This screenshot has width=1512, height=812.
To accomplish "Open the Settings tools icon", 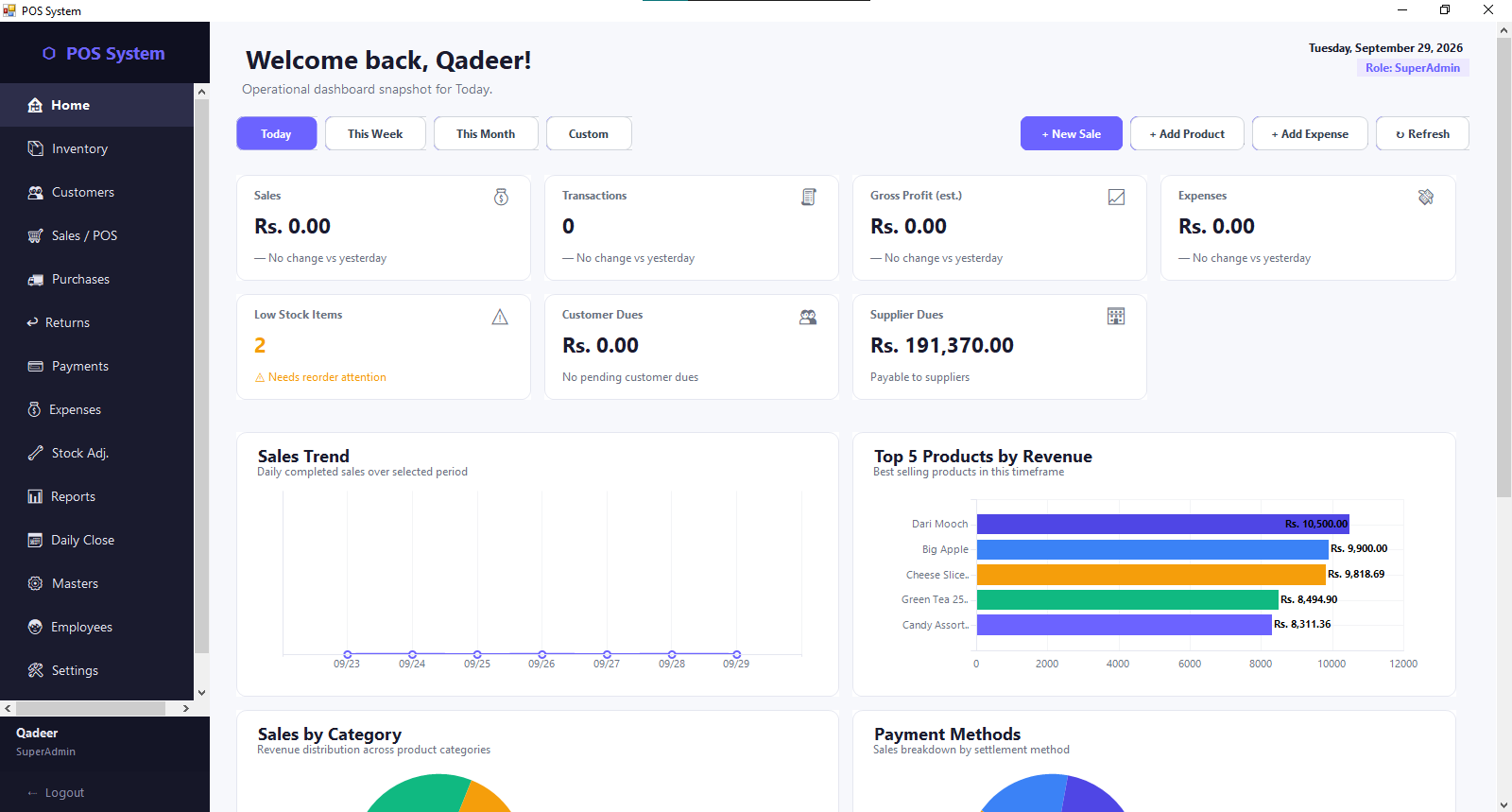I will pyautogui.click(x=36, y=670).
